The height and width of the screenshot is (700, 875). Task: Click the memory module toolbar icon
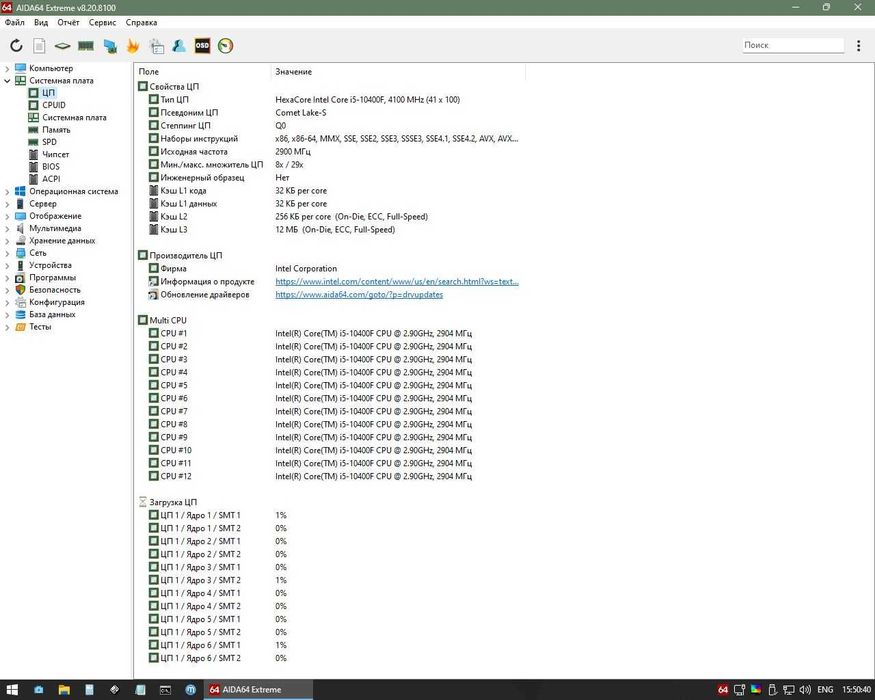point(86,45)
